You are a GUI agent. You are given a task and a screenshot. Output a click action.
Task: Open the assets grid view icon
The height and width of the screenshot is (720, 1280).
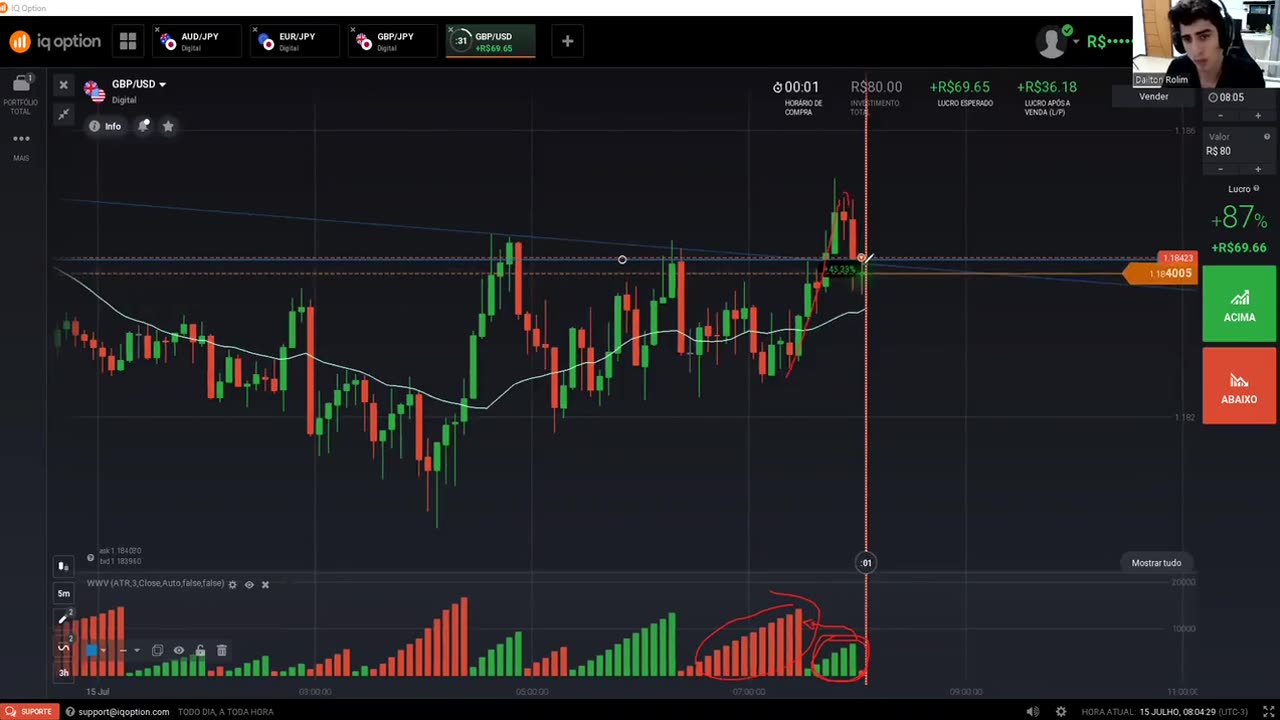(128, 41)
